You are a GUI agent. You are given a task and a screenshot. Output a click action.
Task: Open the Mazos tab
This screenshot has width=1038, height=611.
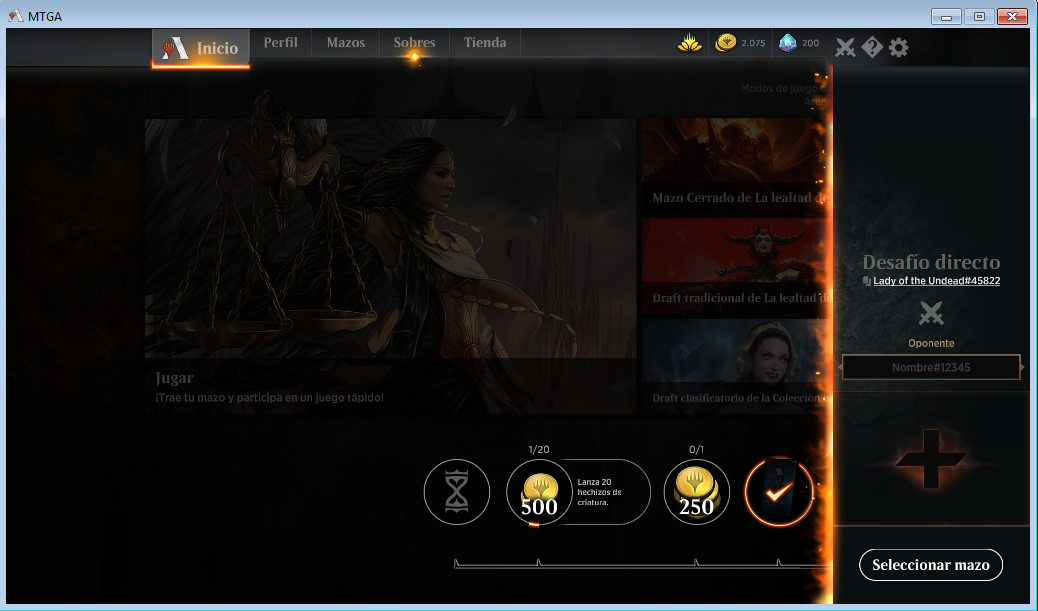click(x=346, y=42)
